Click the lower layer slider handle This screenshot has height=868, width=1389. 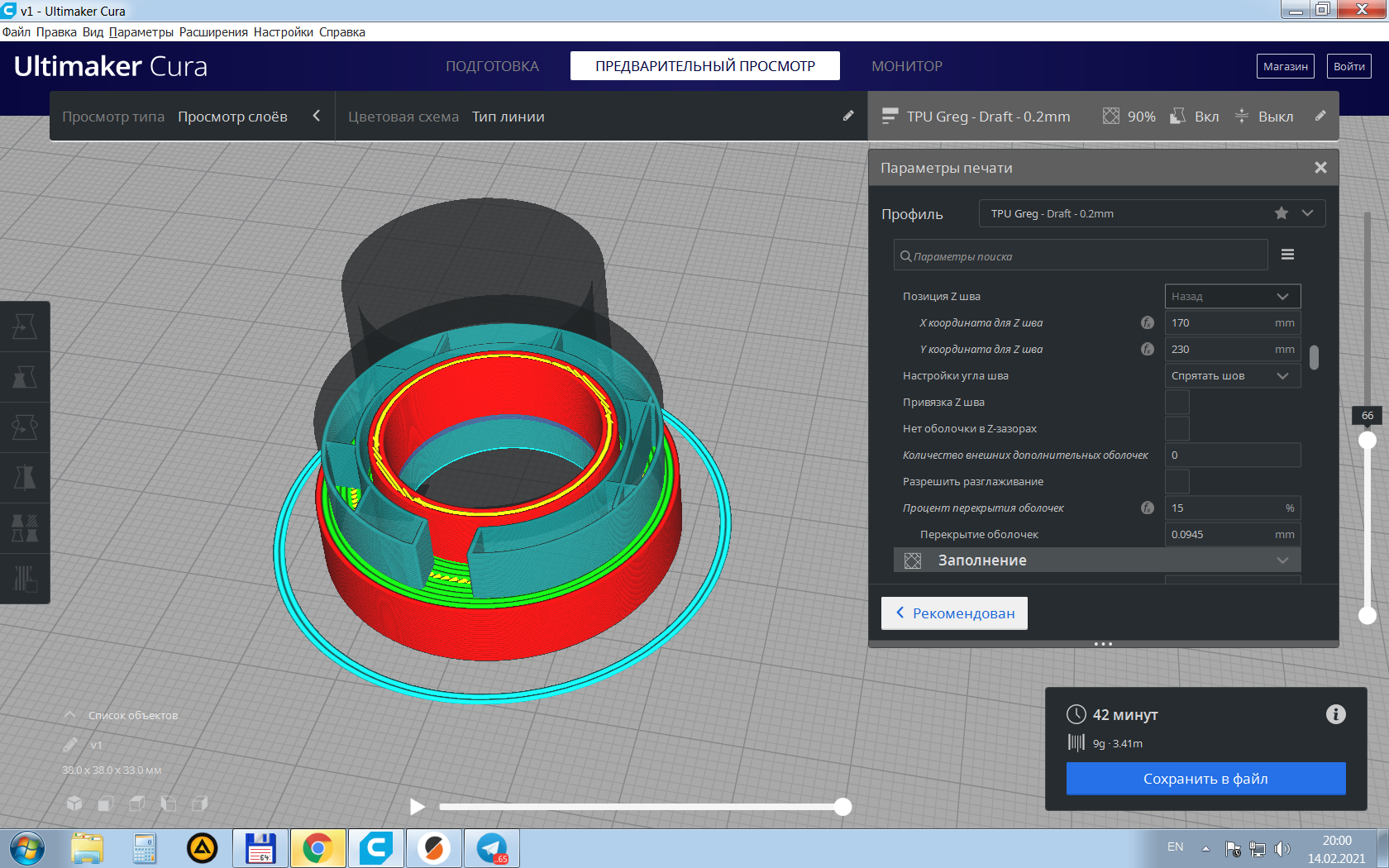(x=1368, y=615)
